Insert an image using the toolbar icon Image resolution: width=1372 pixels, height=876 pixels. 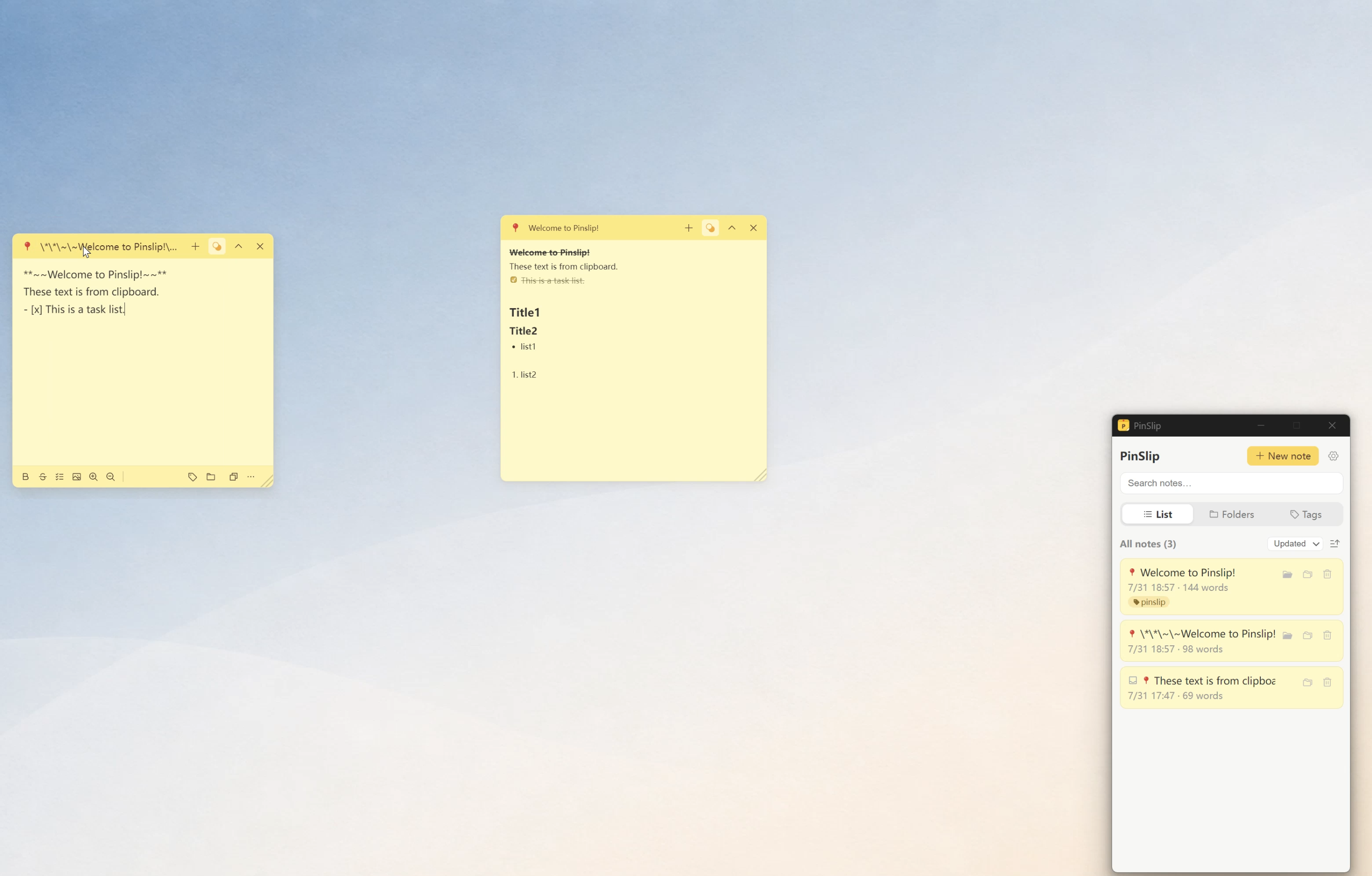pos(76,477)
